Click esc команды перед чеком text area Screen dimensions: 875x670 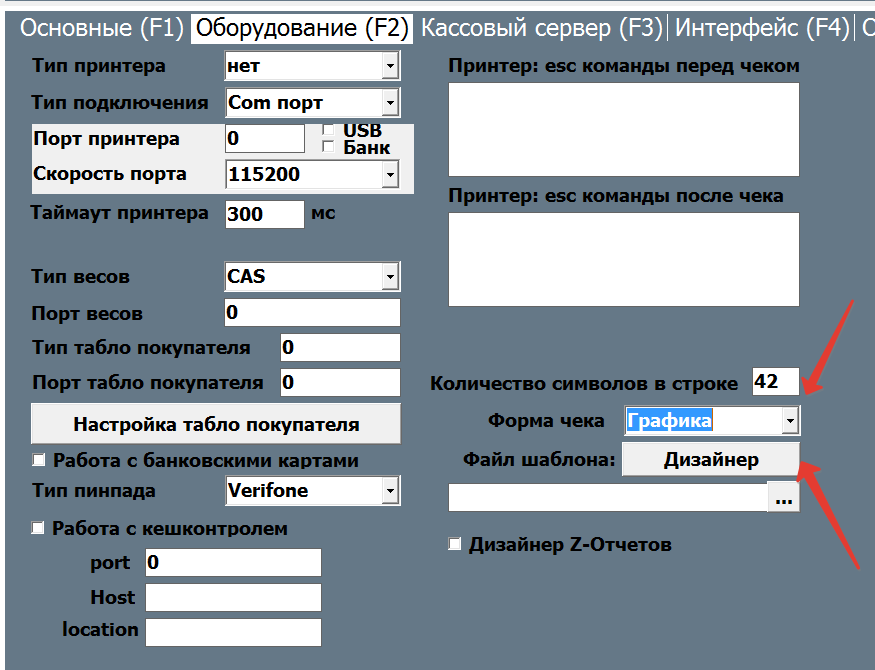(623, 129)
